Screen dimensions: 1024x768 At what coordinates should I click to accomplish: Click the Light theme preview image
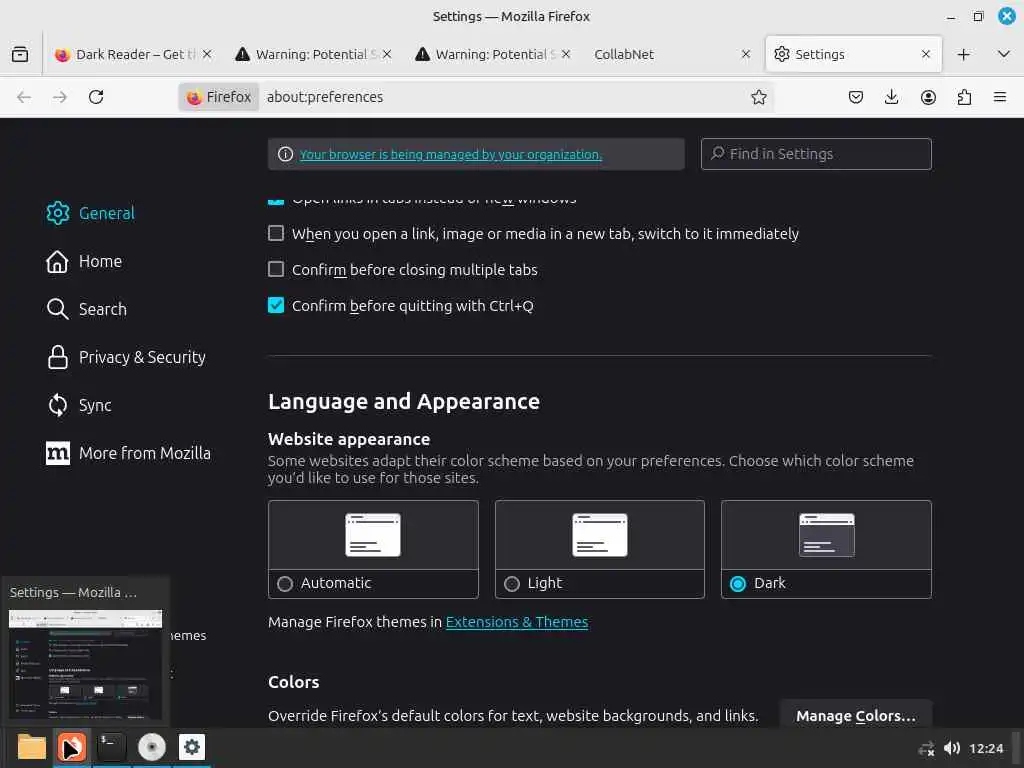click(x=600, y=536)
